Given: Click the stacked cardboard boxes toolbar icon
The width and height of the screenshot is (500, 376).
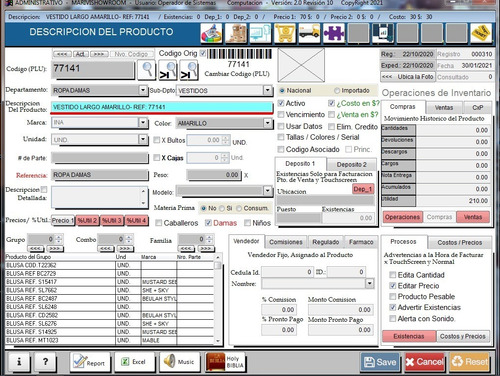Looking at the screenshot, I should (236, 33).
